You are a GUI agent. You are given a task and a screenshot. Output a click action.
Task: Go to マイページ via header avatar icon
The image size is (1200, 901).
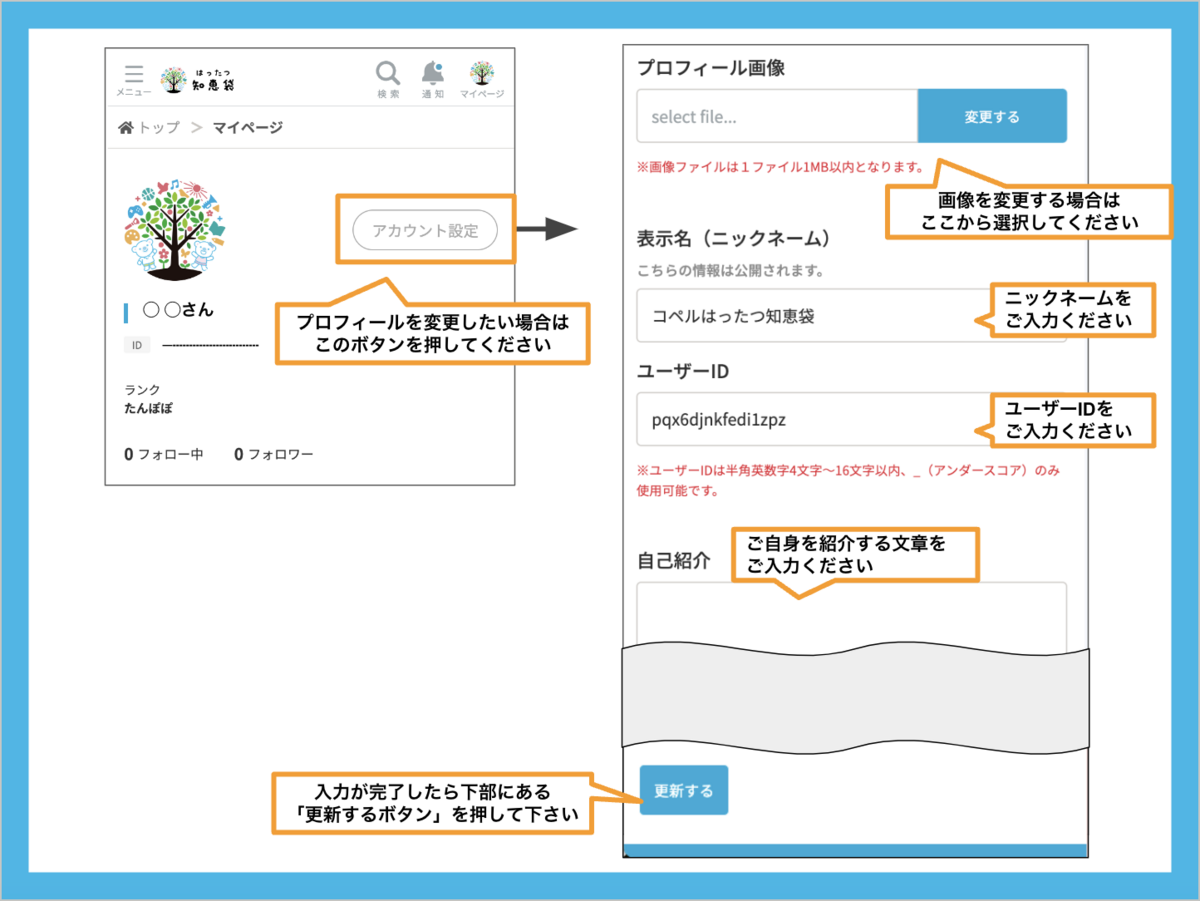[x=482, y=78]
